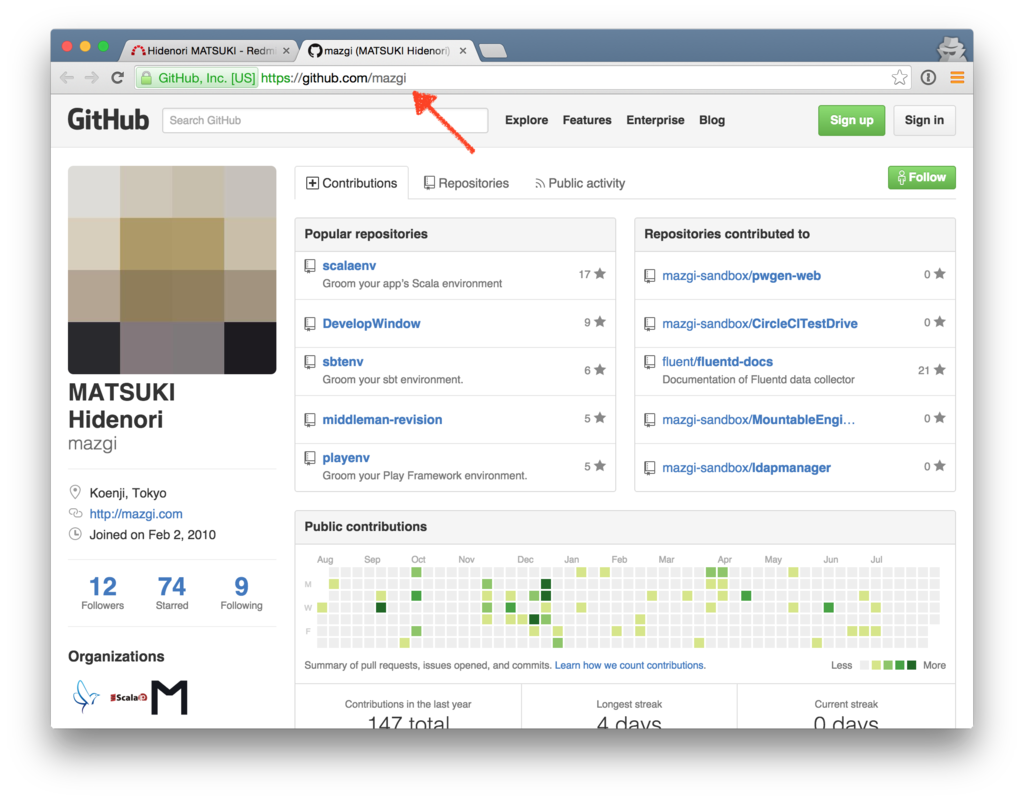This screenshot has width=1024, height=801.
Task: Open mazgi-sandbox/CircleCITestDrive repository
Action: point(760,324)
